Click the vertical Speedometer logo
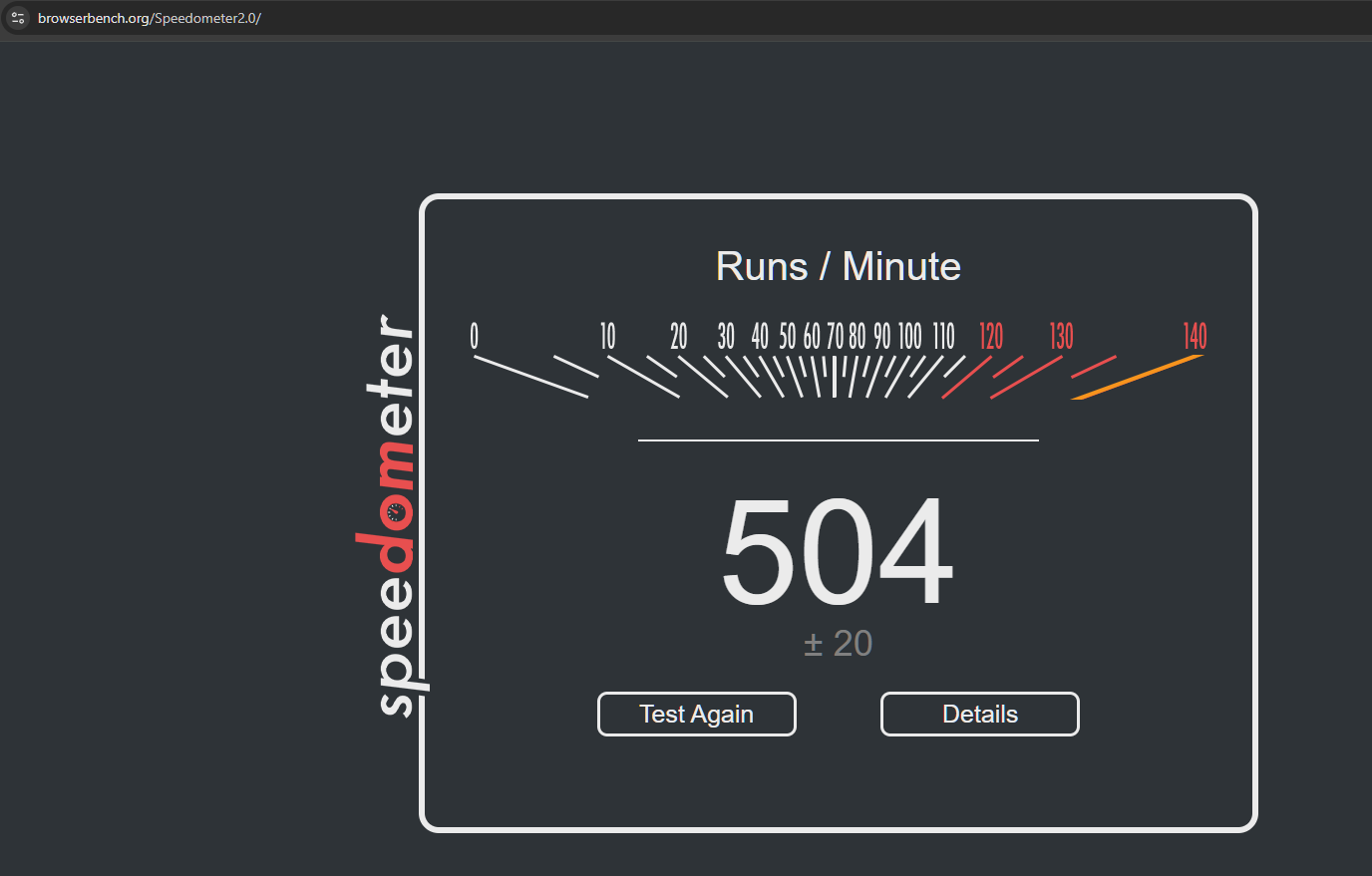Image resolution: width=1372 pixels, height=876 pixels. pyautogui.click(x=393, y=515)
